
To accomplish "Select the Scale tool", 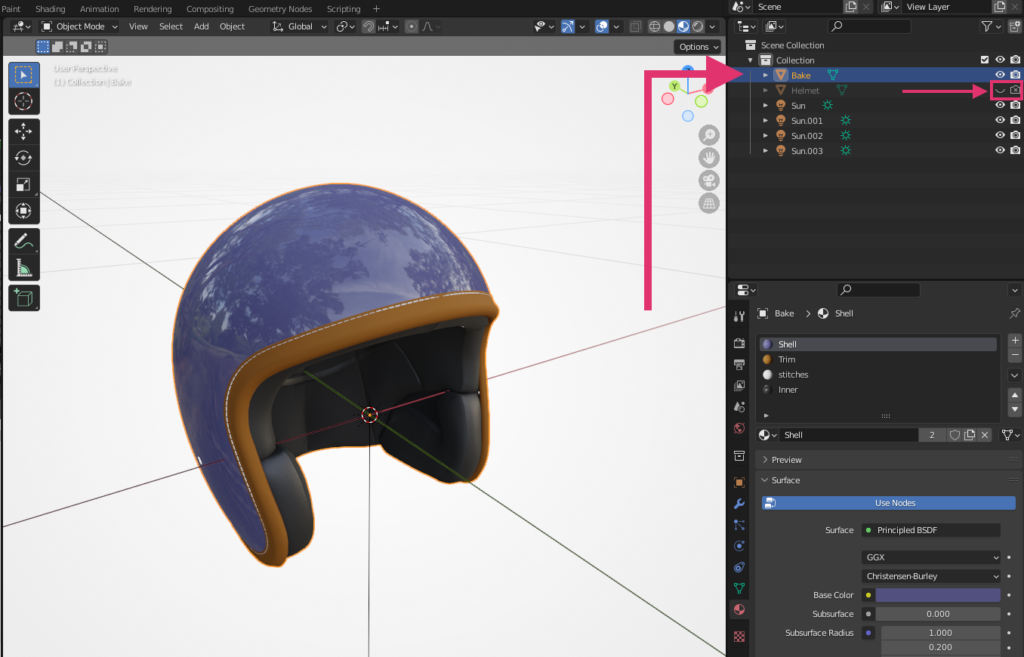I will [x=24, y=185].
